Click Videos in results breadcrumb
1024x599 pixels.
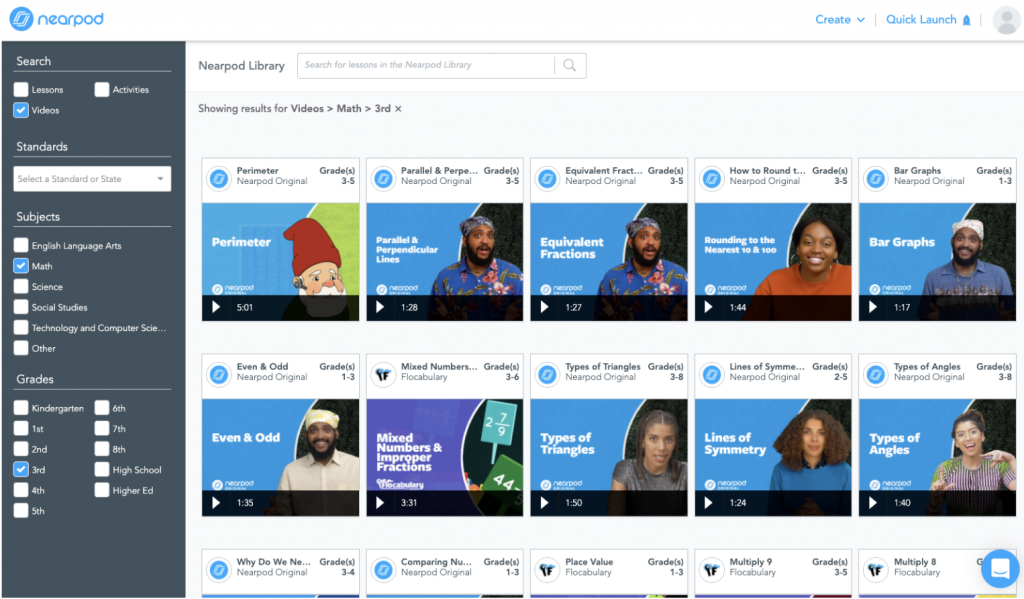click(x=307, y=108)
